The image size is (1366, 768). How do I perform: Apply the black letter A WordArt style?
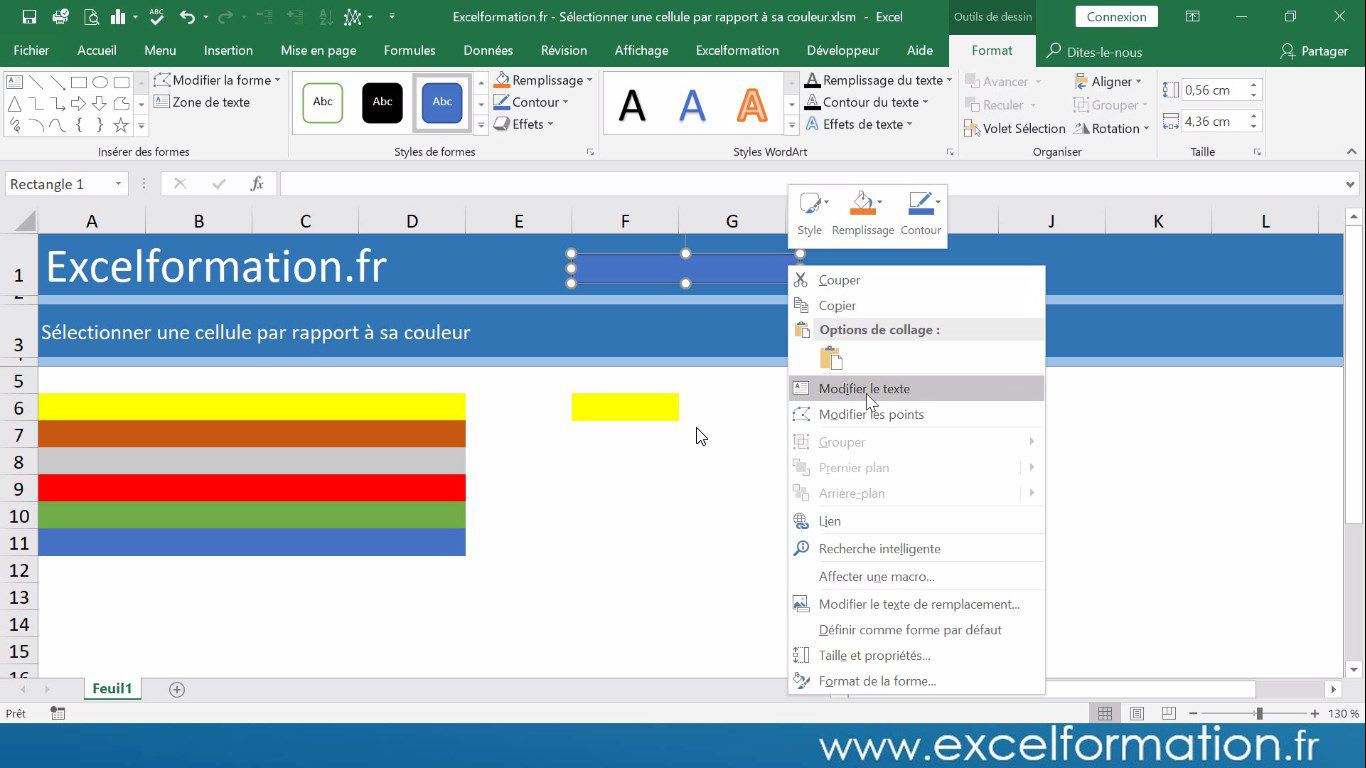[x=632, y=104]
